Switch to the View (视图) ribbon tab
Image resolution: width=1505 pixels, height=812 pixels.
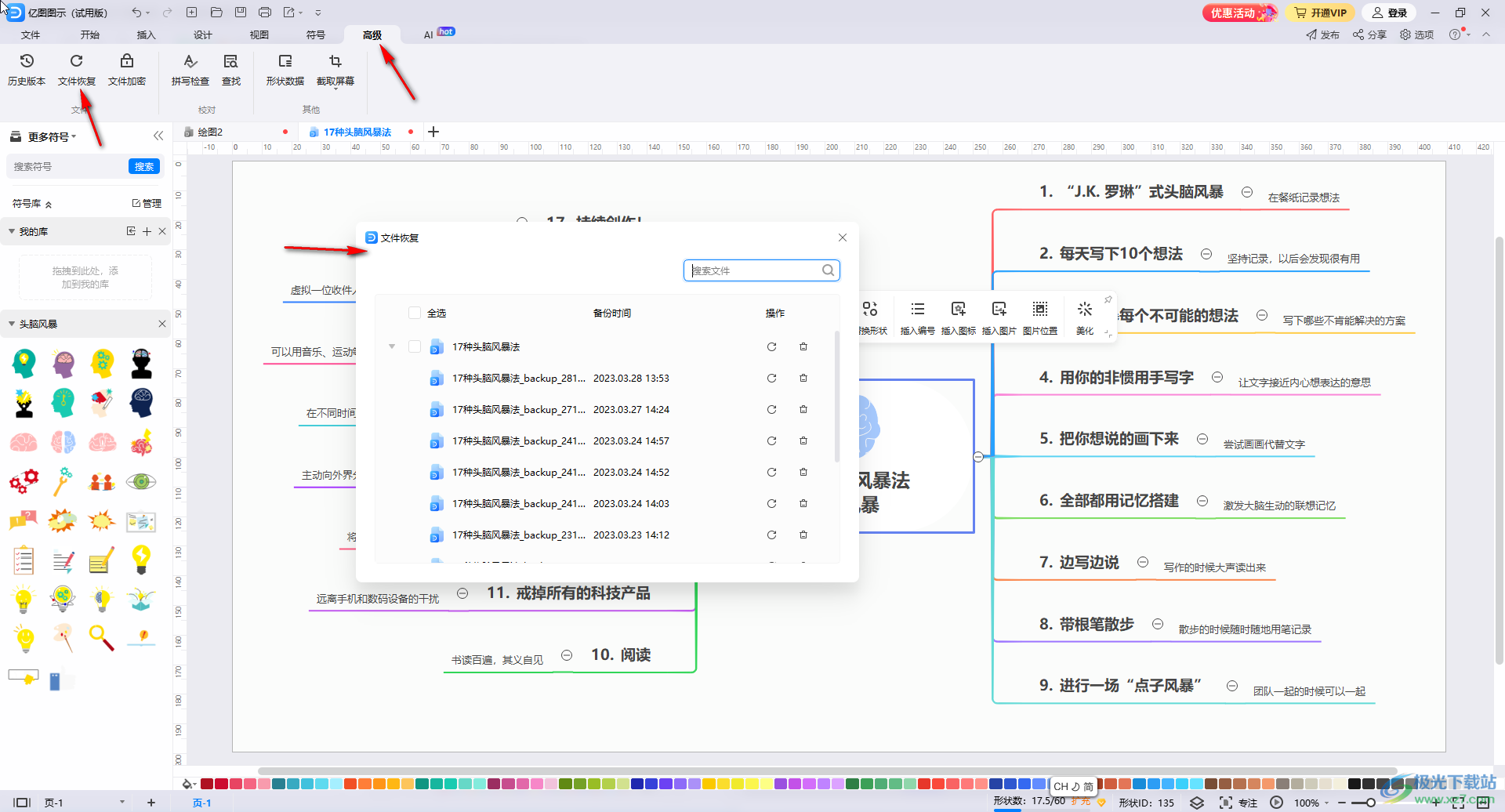click(259, 35)
